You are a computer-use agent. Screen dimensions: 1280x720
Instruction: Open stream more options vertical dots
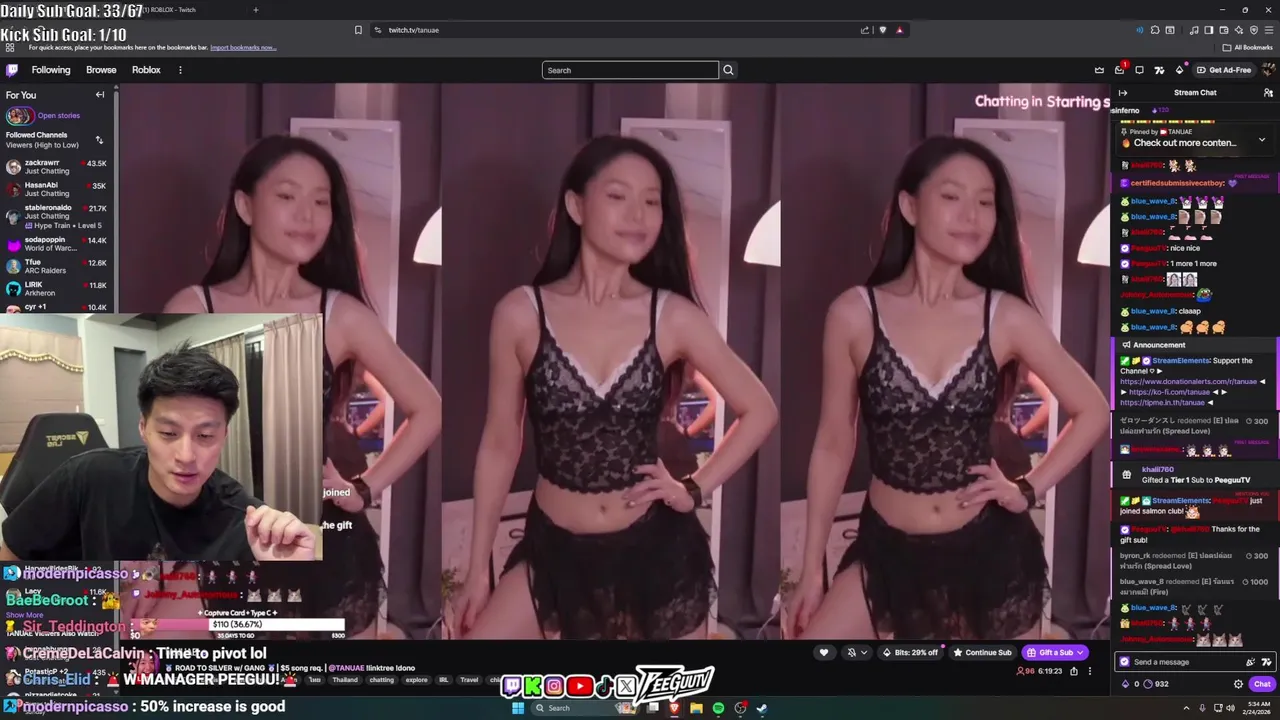point(1090,671)
